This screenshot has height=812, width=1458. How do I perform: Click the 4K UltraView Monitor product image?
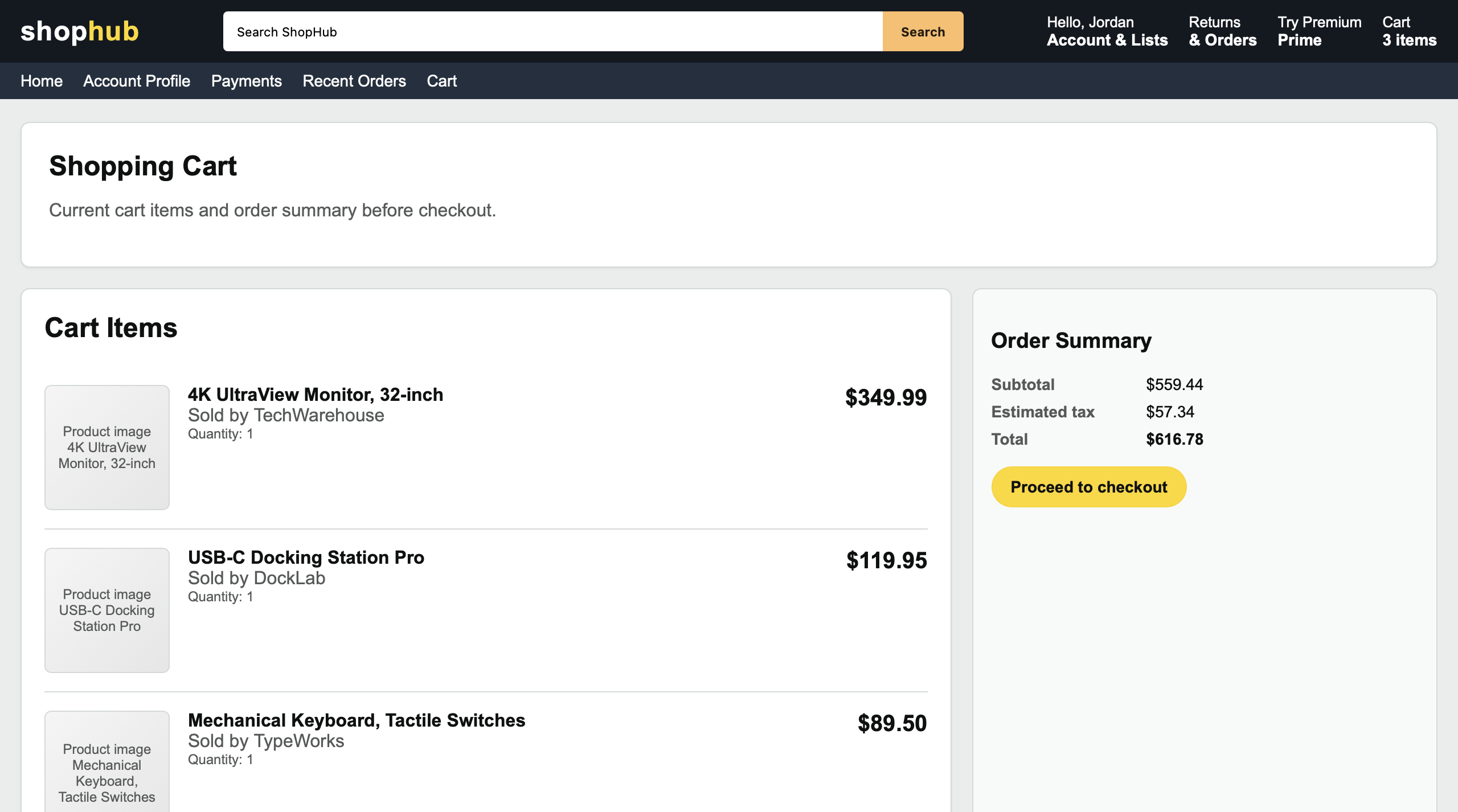(107, 447)
